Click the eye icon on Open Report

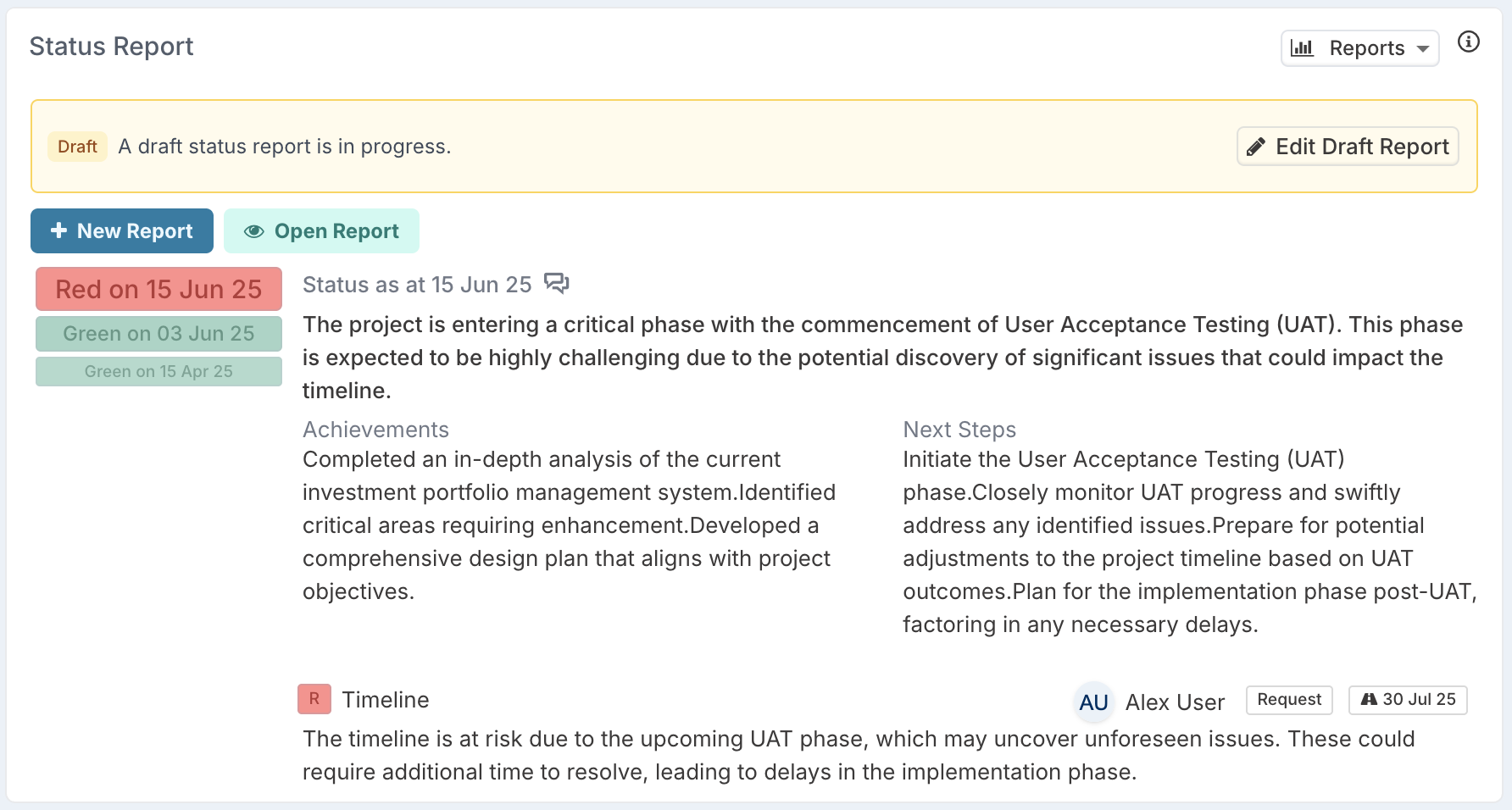[253, 231]
